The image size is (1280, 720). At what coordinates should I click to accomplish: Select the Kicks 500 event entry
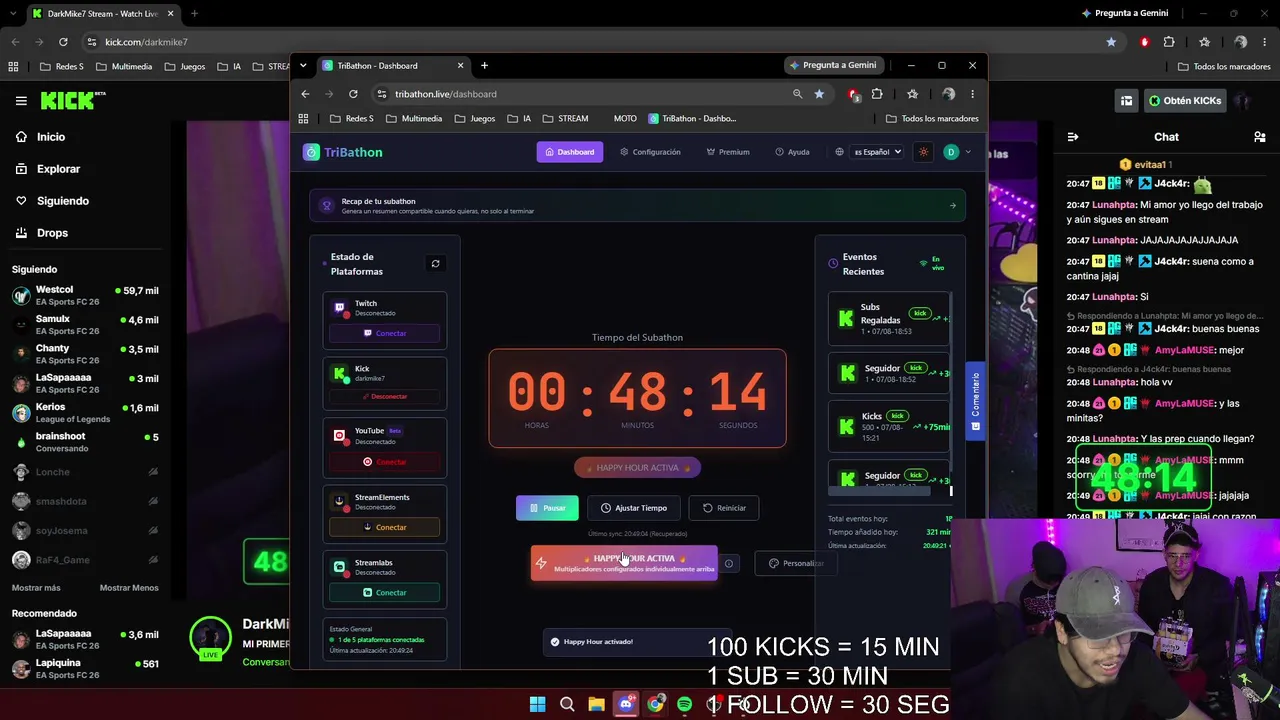coord(889,426)
